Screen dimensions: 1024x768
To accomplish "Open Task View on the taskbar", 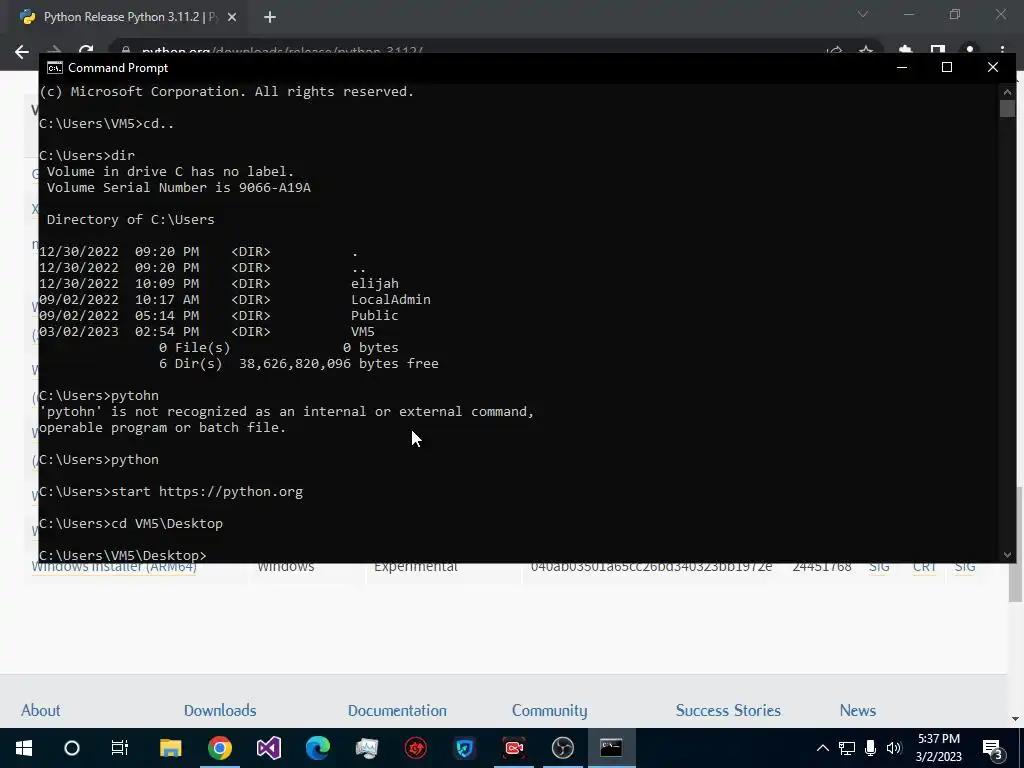I will pos(120,748).
